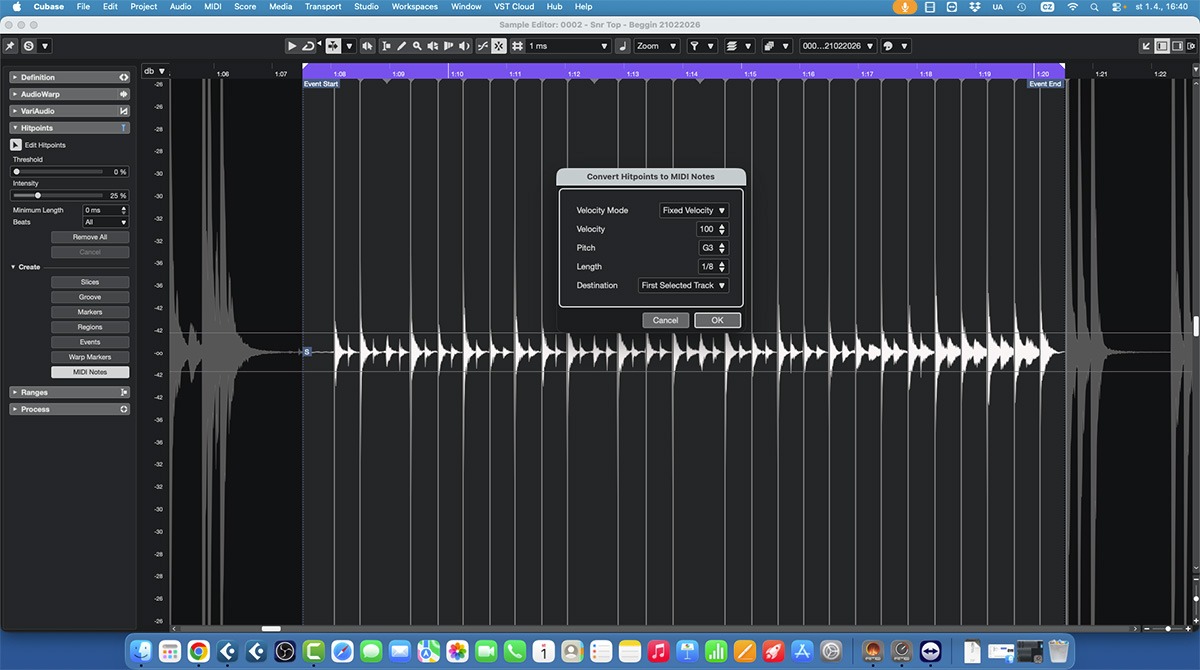Toggle Snap to Zero Crossing

pos(482,46)
